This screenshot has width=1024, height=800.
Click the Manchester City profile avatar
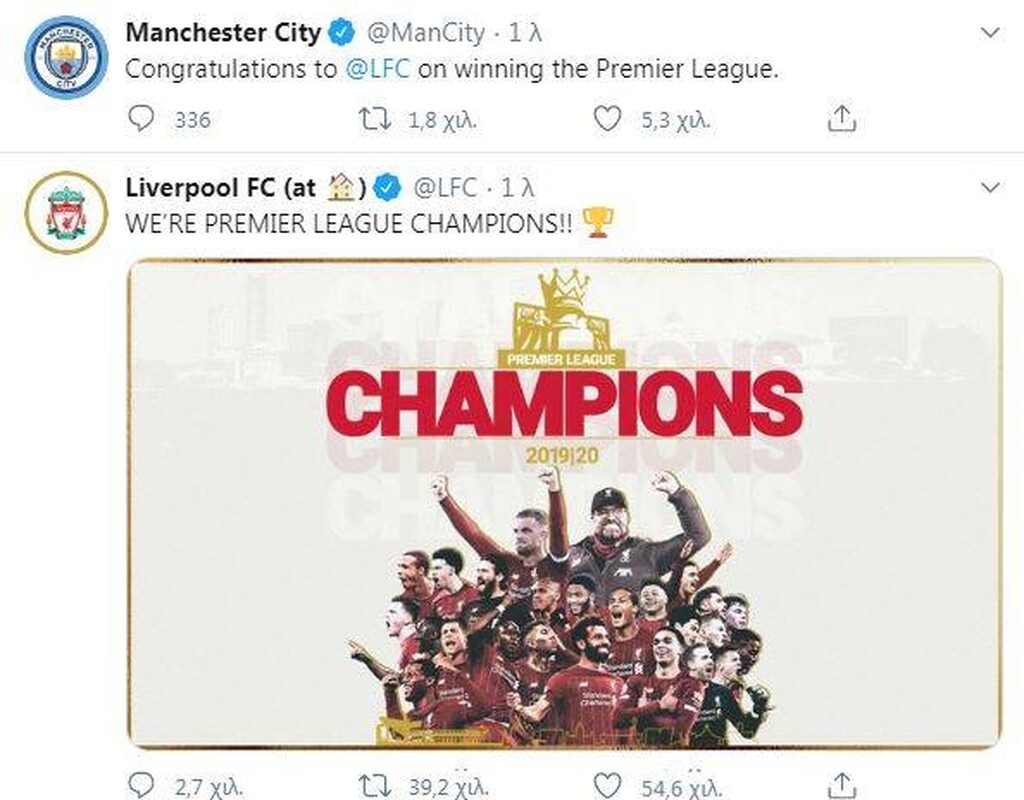[65, 57]
